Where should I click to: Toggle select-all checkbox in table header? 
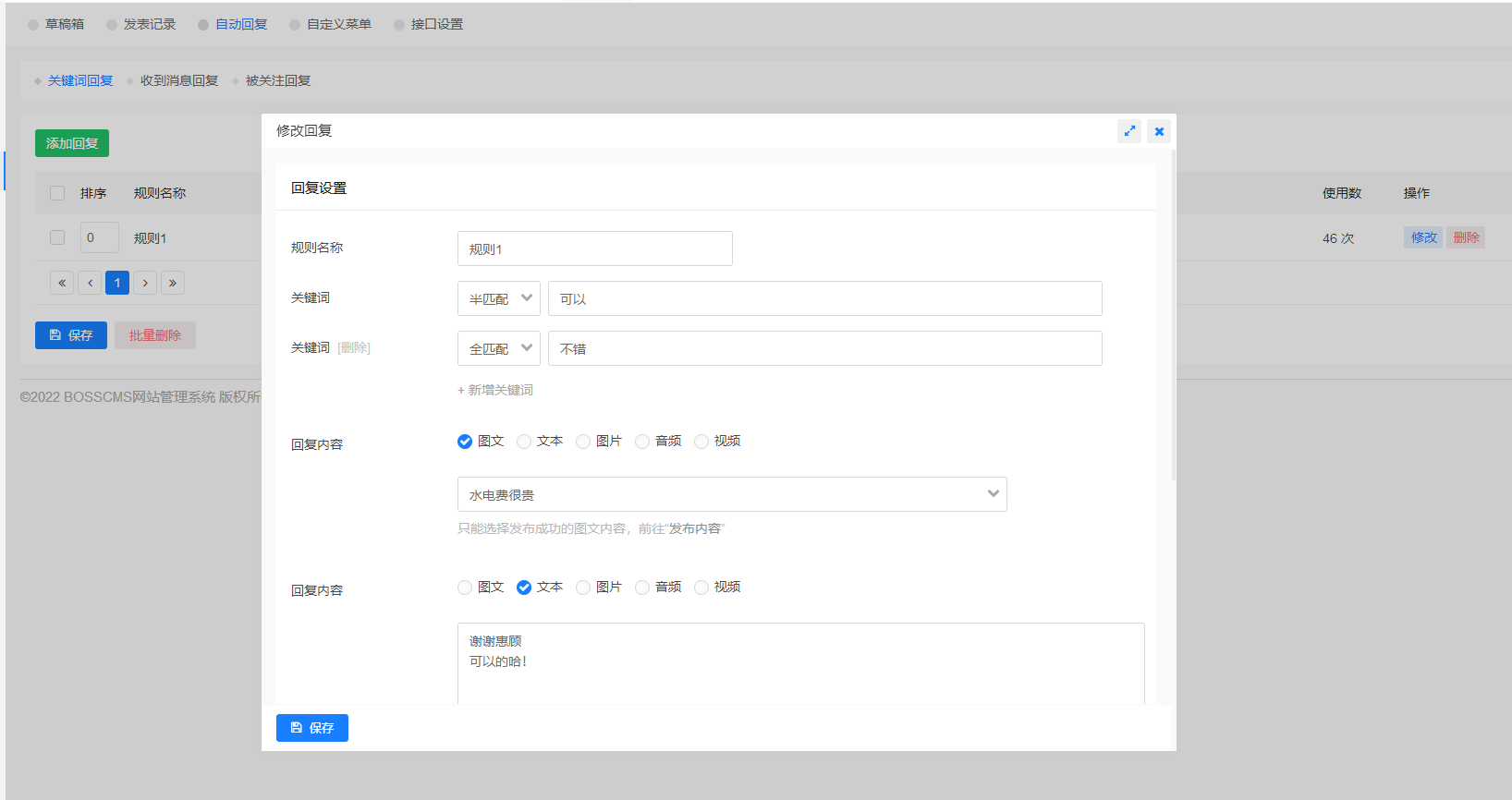click(x=57, y=193)
